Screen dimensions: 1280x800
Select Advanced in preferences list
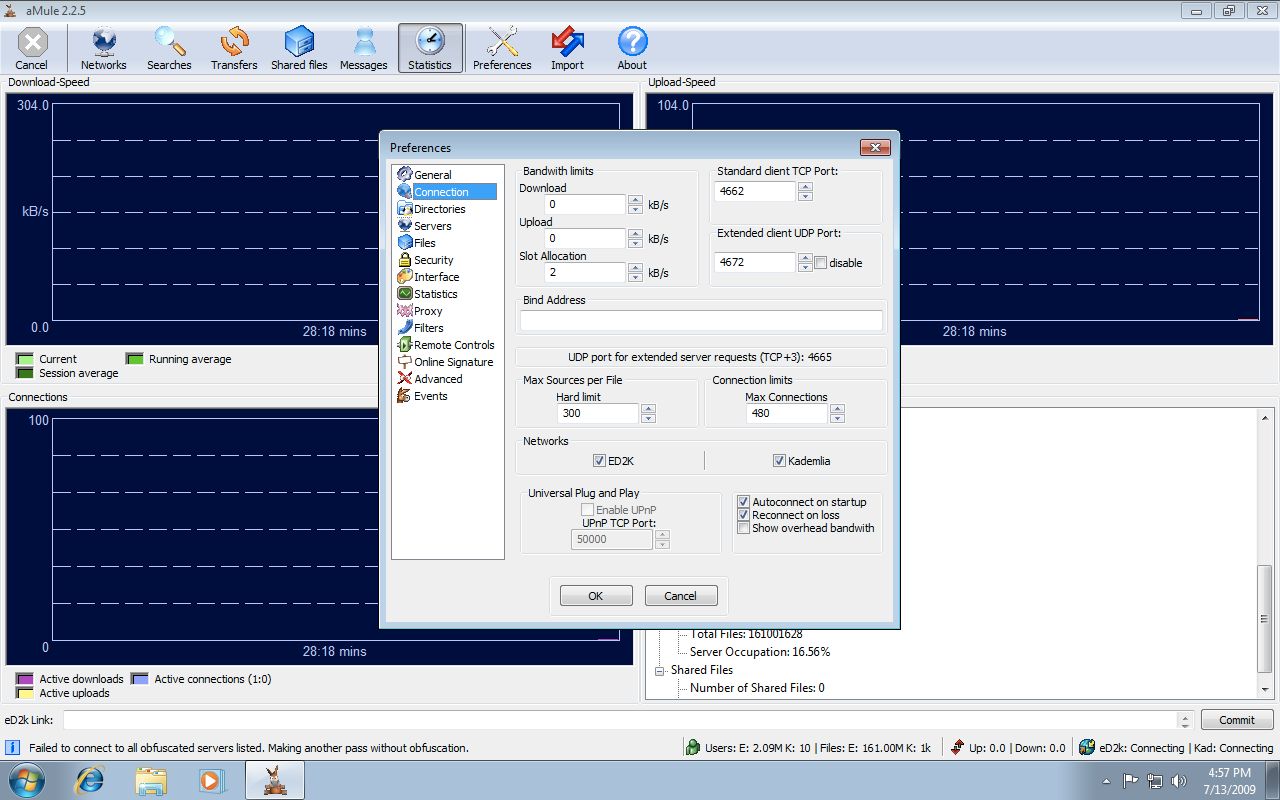(430, 379)
